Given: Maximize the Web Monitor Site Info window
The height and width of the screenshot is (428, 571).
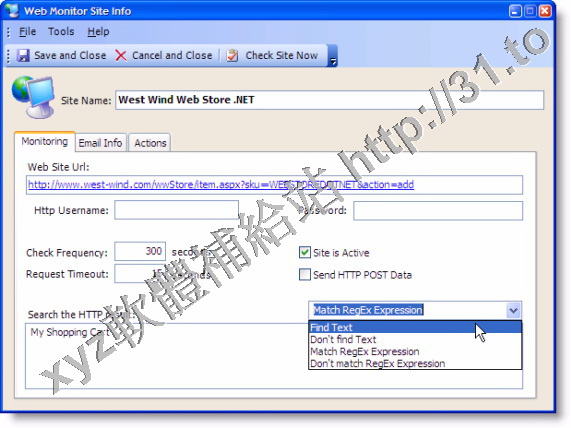Looking at the screenshot, I should 530,11.
